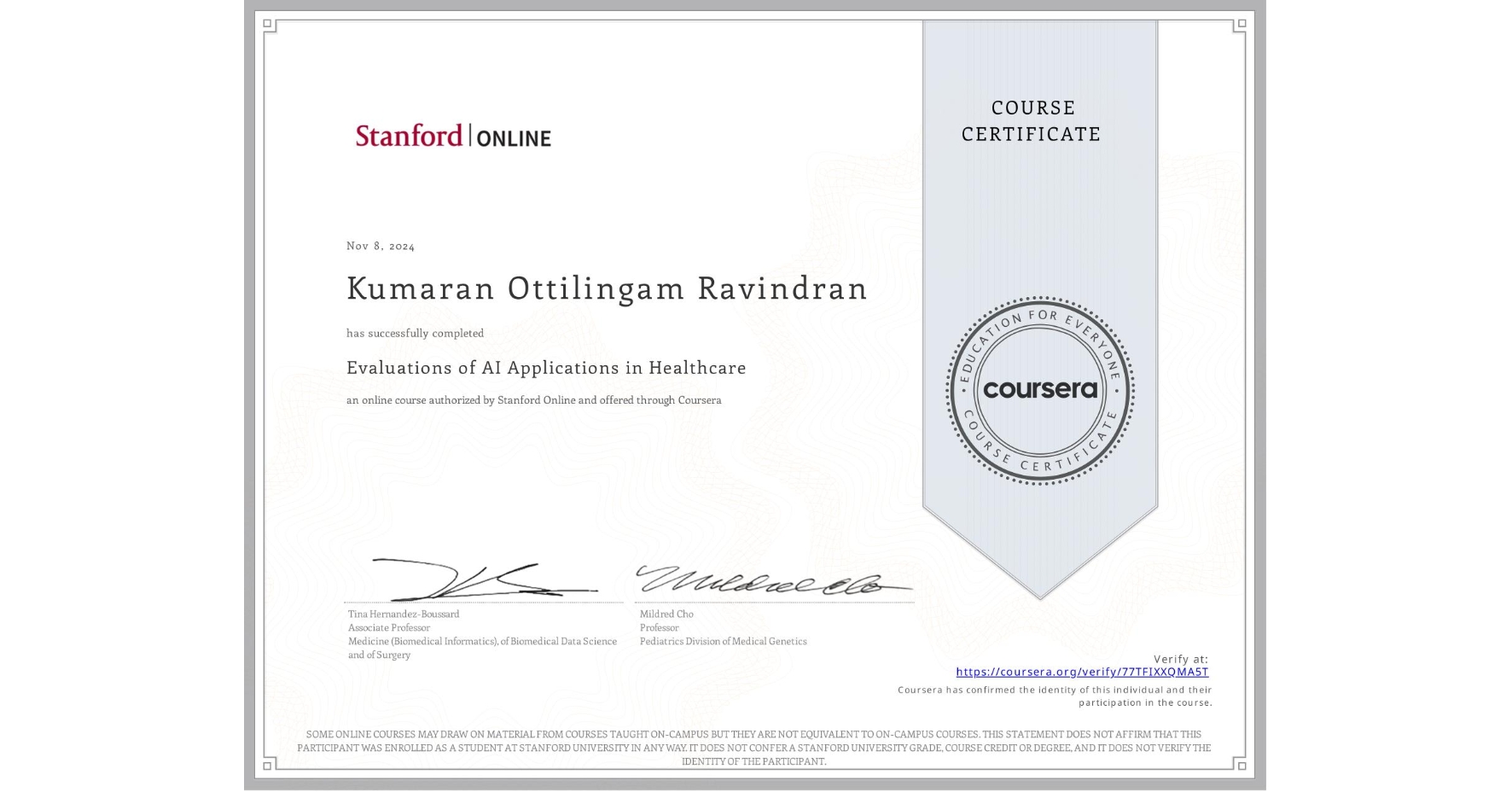Click the date Nov 8, 2024
The image size is (1512, 792).
381,246
